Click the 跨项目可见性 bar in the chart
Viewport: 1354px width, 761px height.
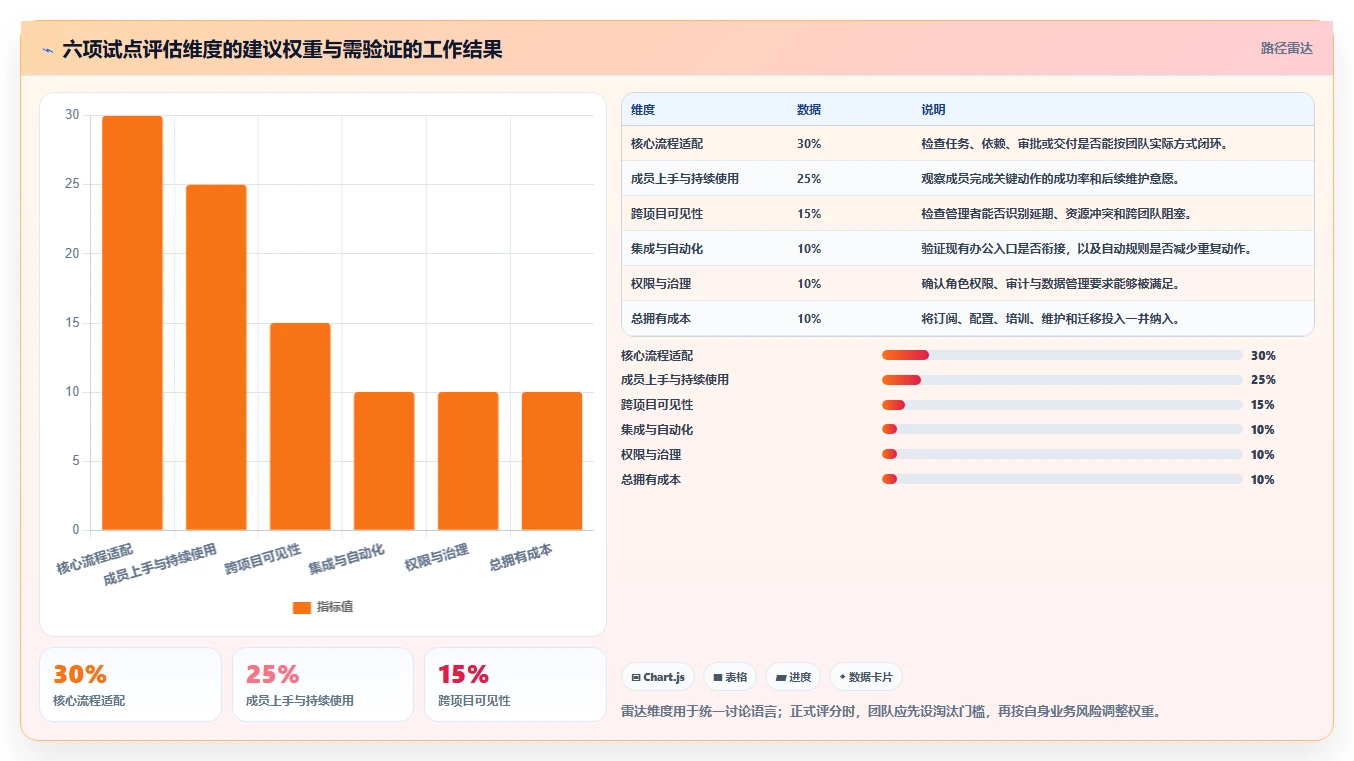click(300, 426)
